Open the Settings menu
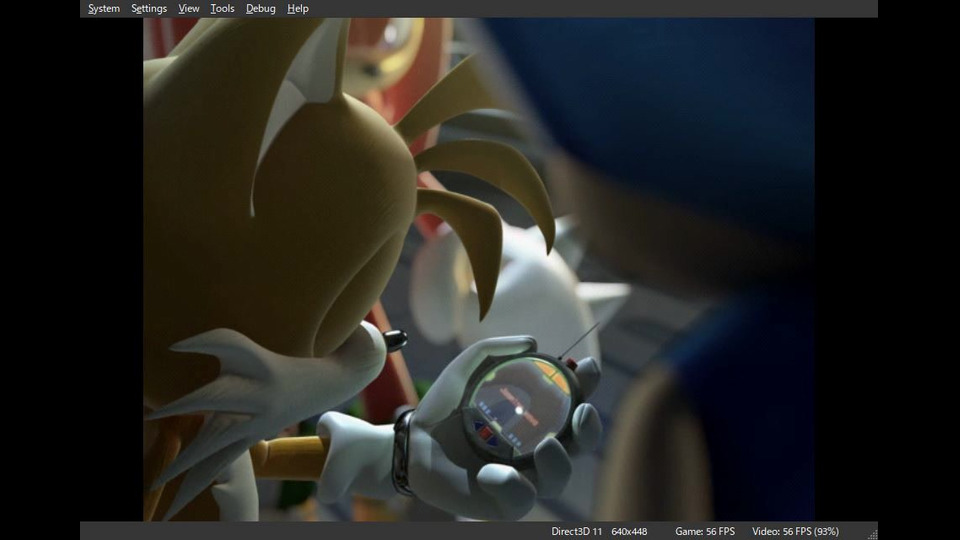The width and height of the screenshot is (960, 540). click(149, 9)
